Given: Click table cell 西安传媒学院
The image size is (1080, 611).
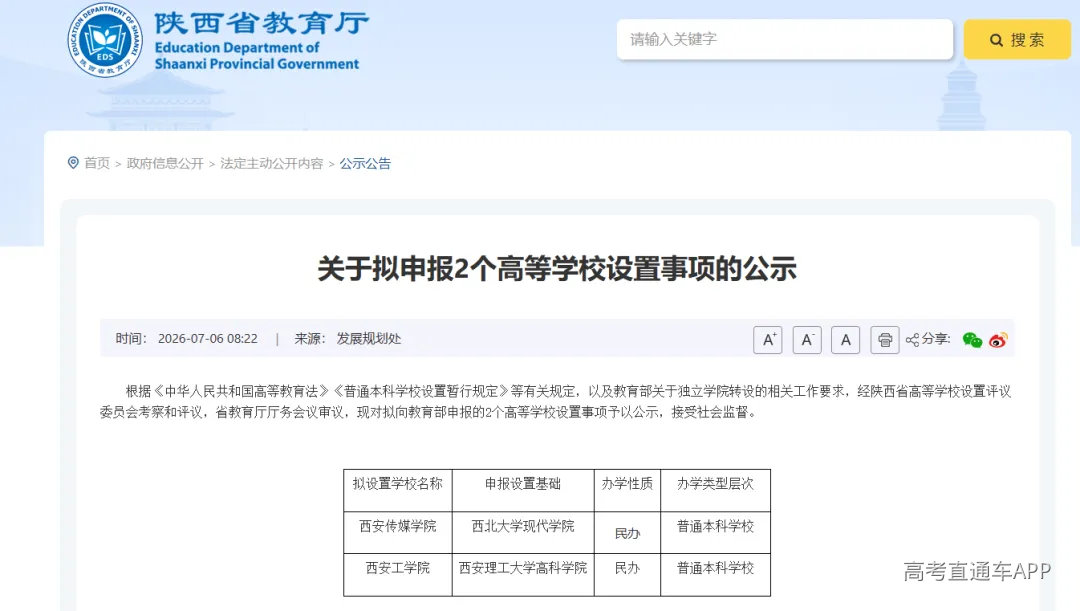Looking at the screenshot, I should [397, 526].
